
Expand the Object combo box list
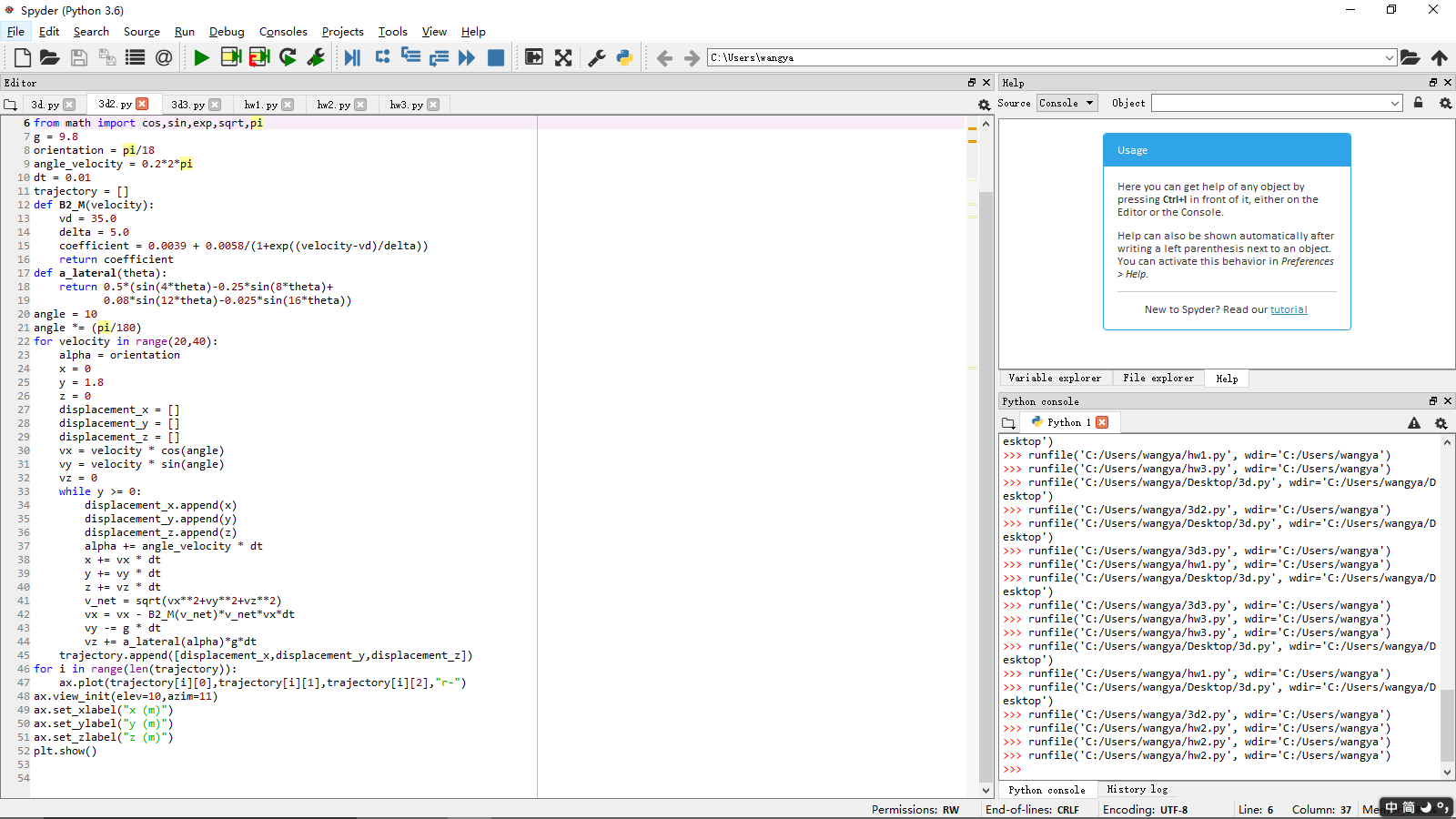(1395, 104)
